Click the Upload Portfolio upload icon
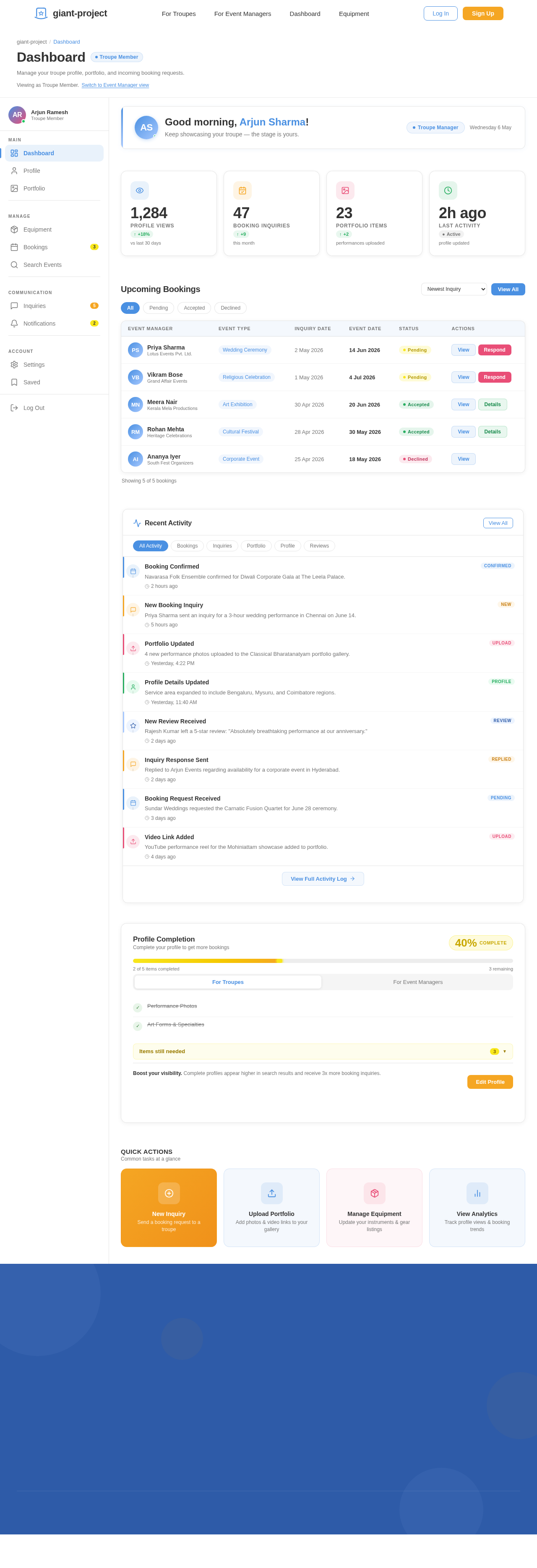This screenshot has width=537, height=1568. (x=271, y=1193)
